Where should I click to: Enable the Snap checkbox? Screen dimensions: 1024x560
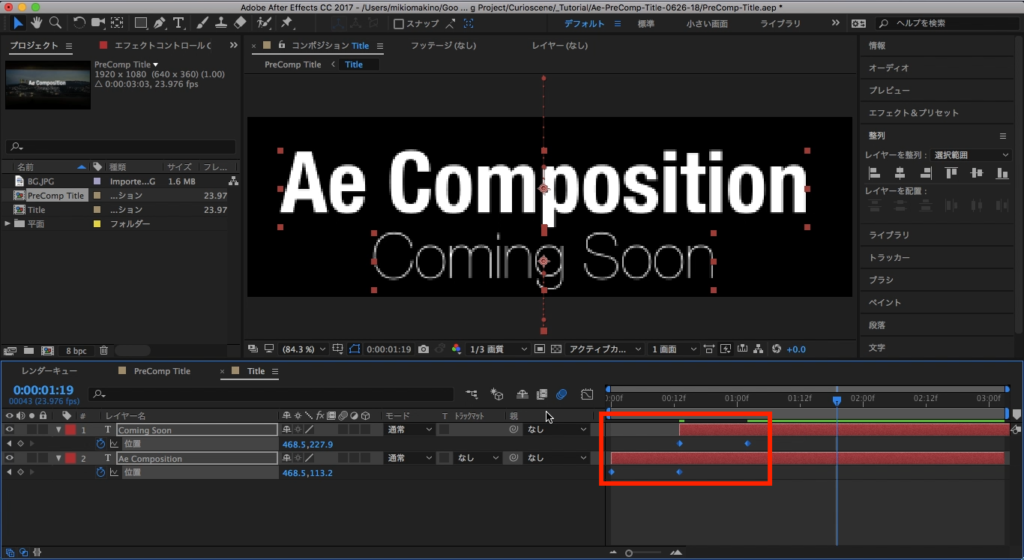pos(398,23)
